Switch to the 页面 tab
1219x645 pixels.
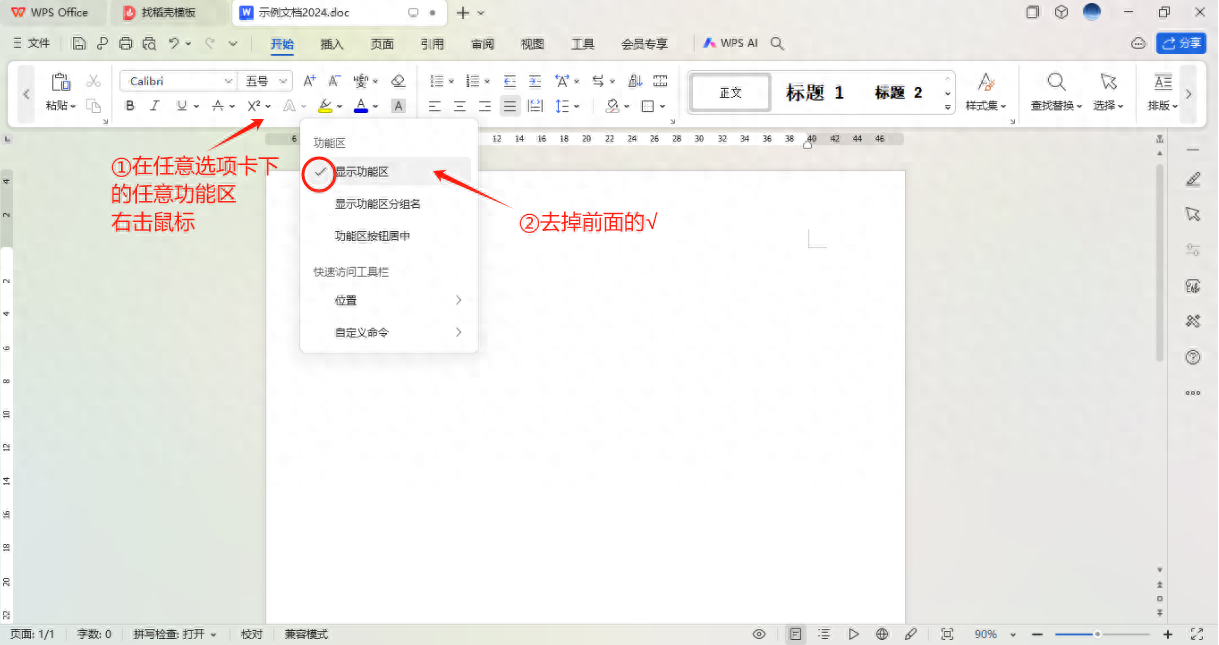pyautogui.click(x=382, y=44)
